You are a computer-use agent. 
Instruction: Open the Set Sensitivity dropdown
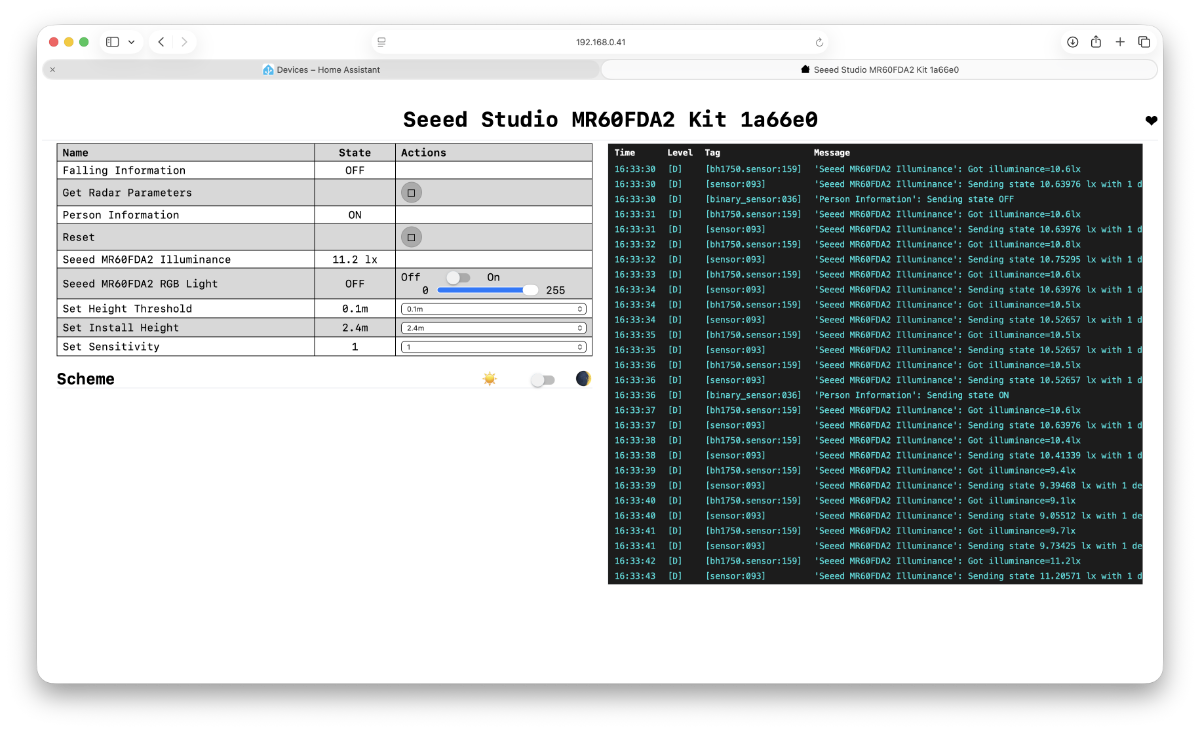tap(493, 347)
